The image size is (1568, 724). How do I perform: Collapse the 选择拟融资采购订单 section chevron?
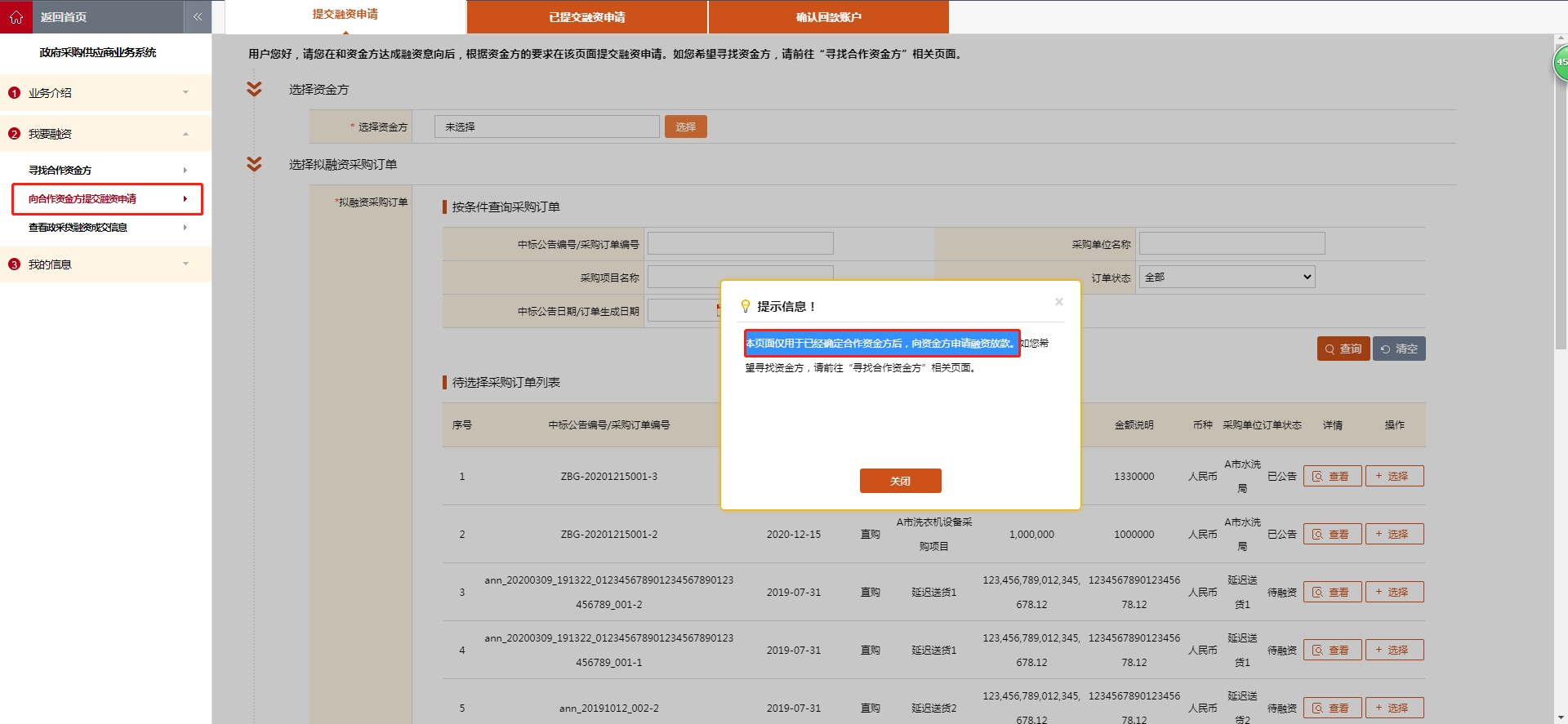point(254,164)
